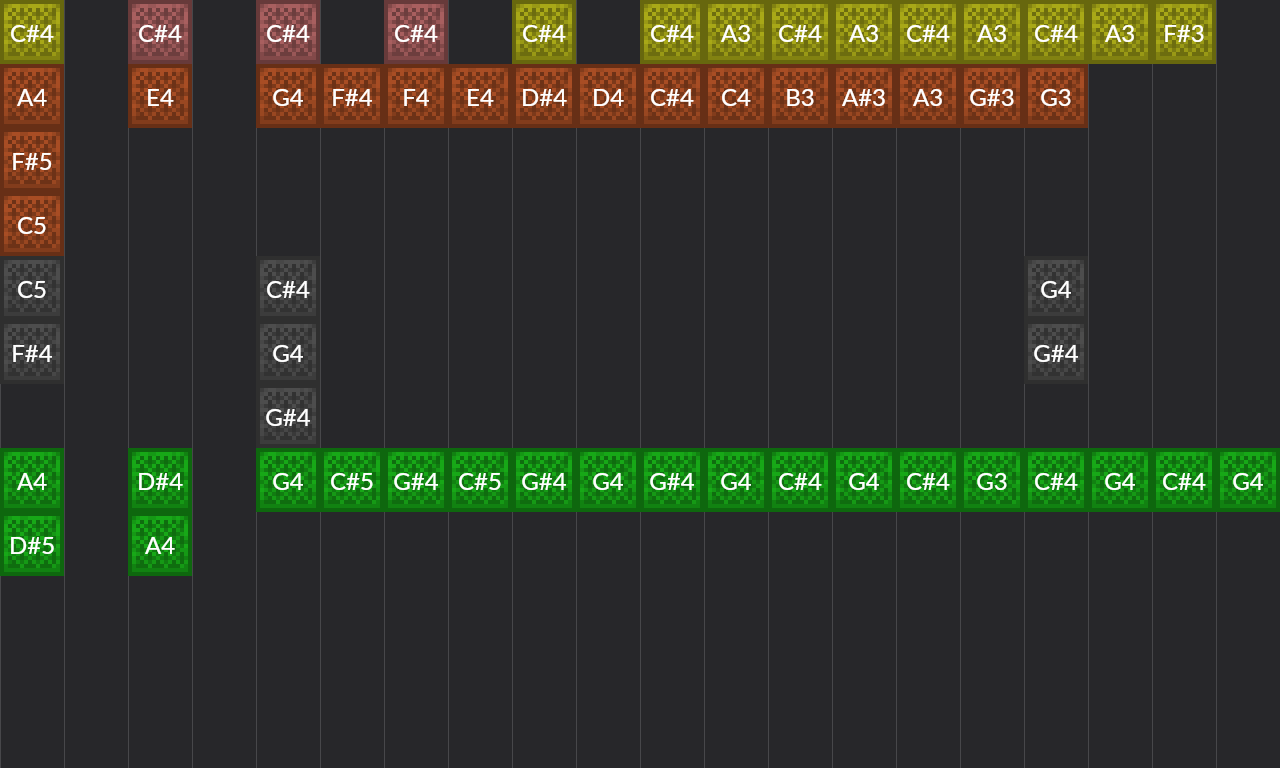
Task: Click the yellow F#3 note block
Action: (x=1184, y=33)
